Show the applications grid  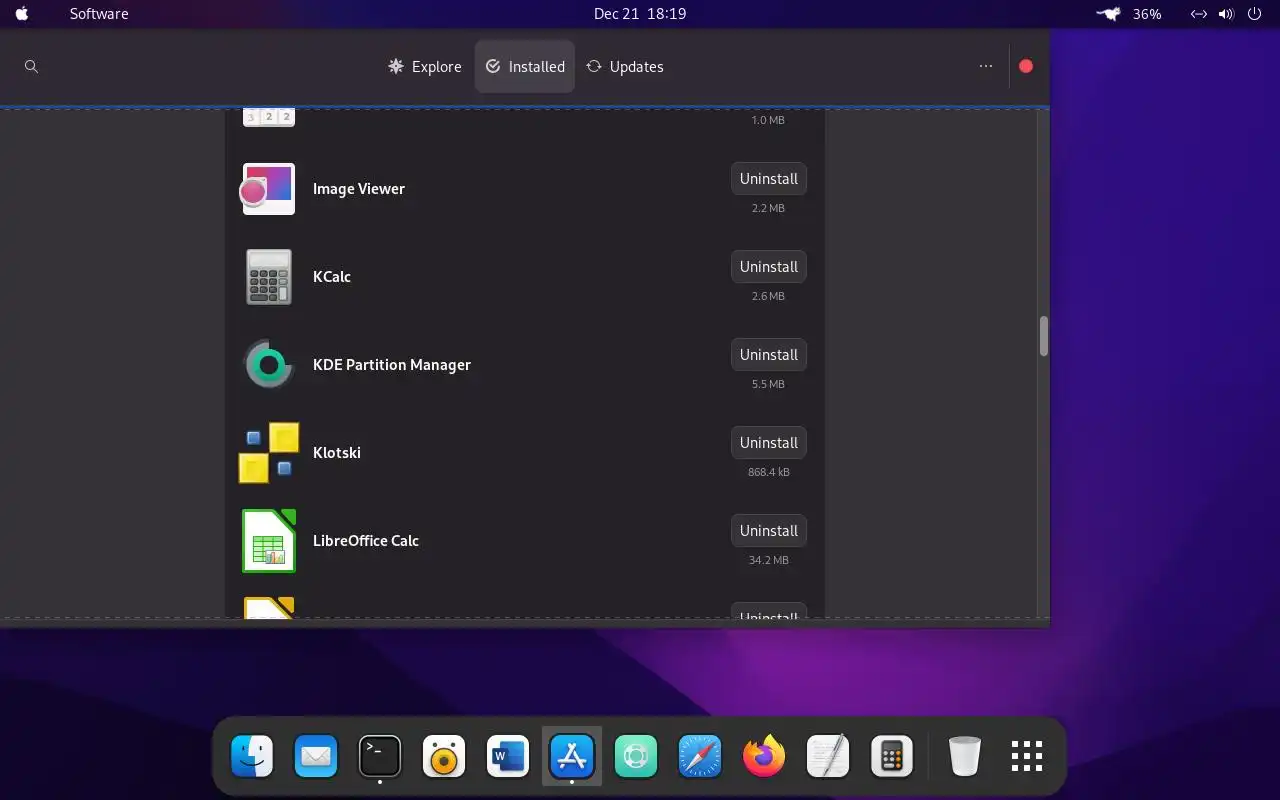click(1027, 756)
